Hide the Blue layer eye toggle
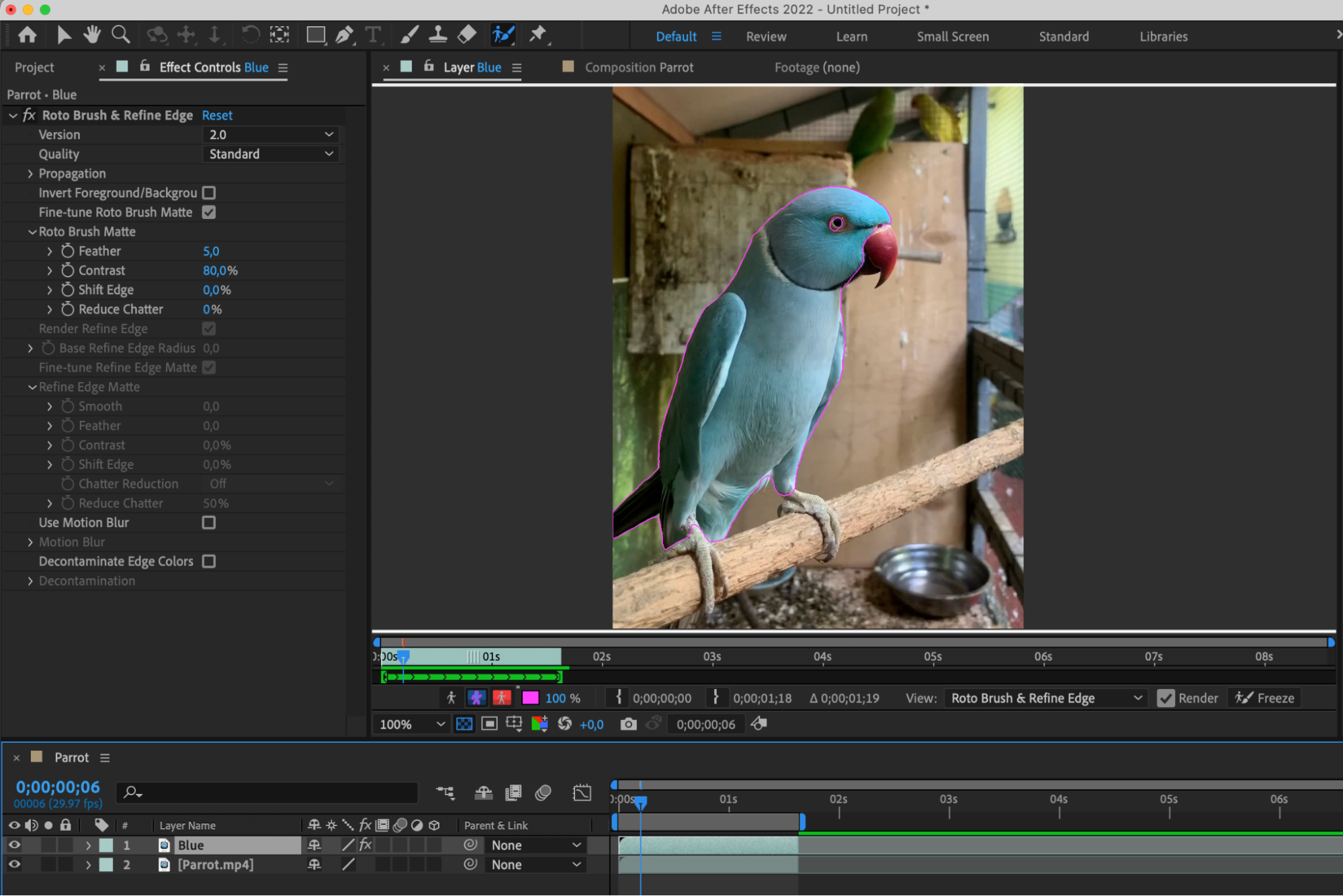Screen dimensions: 1343x896 [14, 845]
